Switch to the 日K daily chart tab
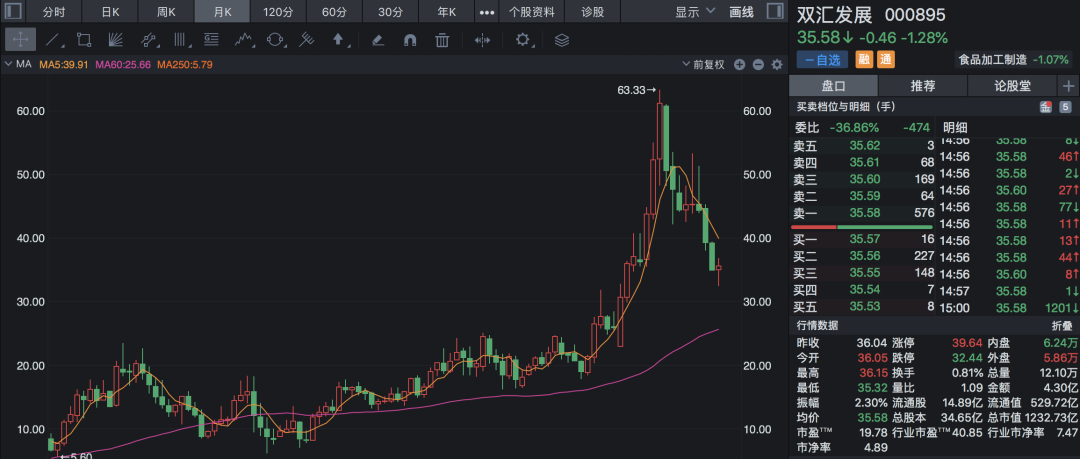 pyautogui.click(x=110, y=12)
